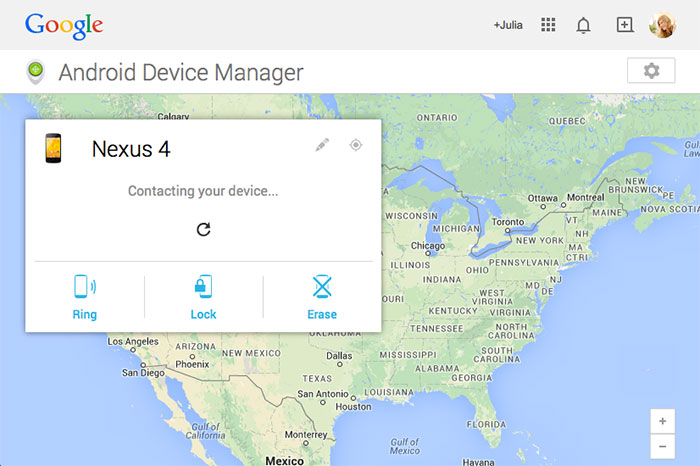Click the Nexus 4 phone image
Viewport: 700px width, 466px height.
click(x=53, y=148)
